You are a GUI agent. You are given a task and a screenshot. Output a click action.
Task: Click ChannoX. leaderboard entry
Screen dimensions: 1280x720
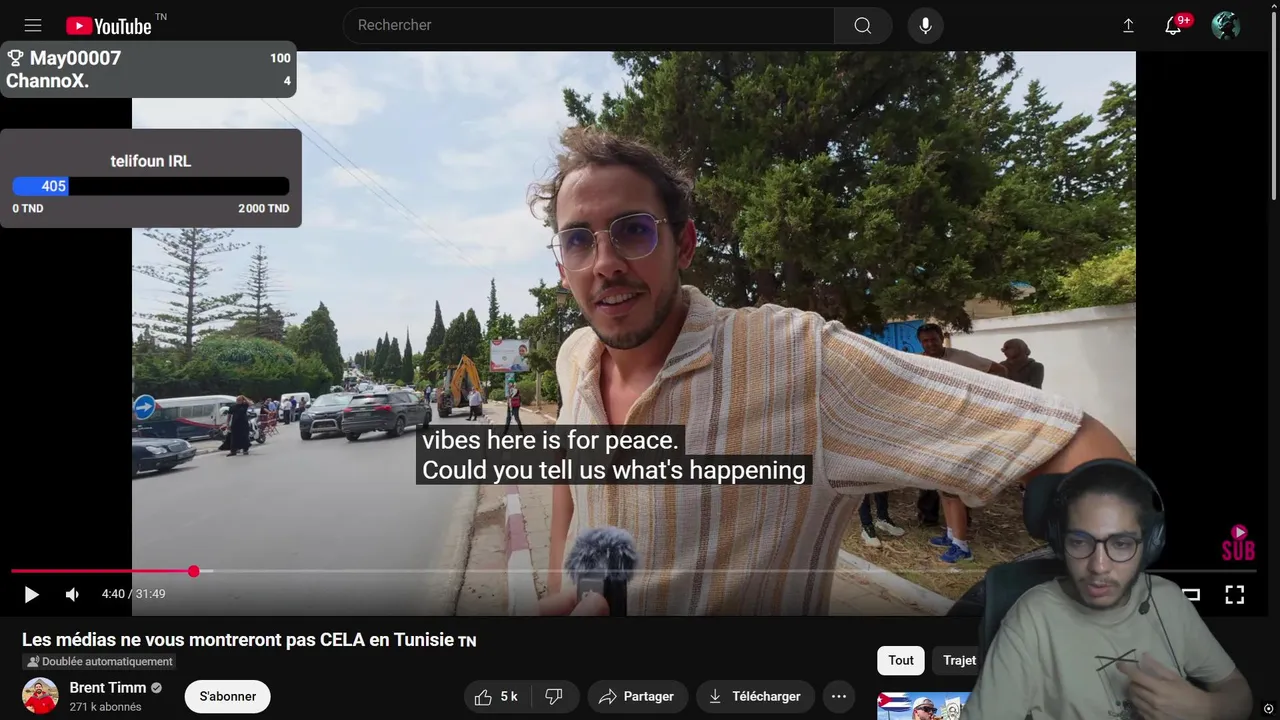pos(150,81)
